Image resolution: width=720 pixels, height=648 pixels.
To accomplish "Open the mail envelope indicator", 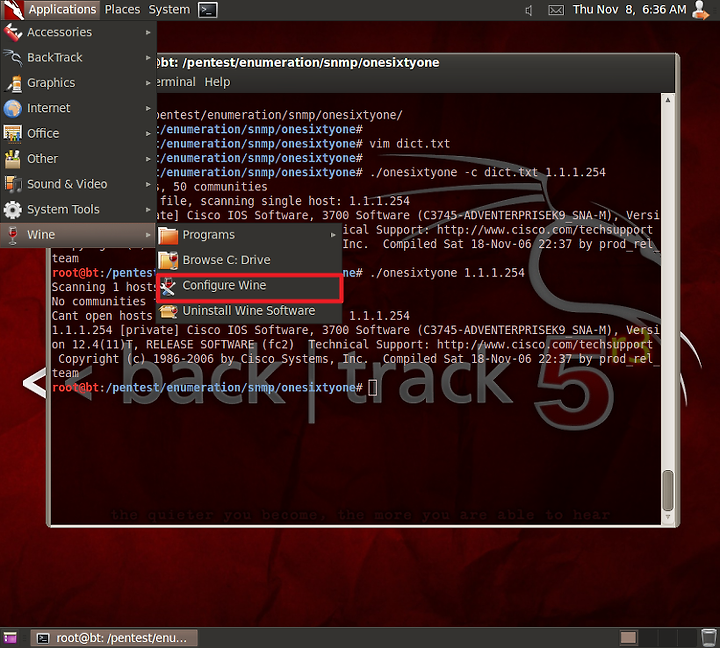I will pos(556,10).
